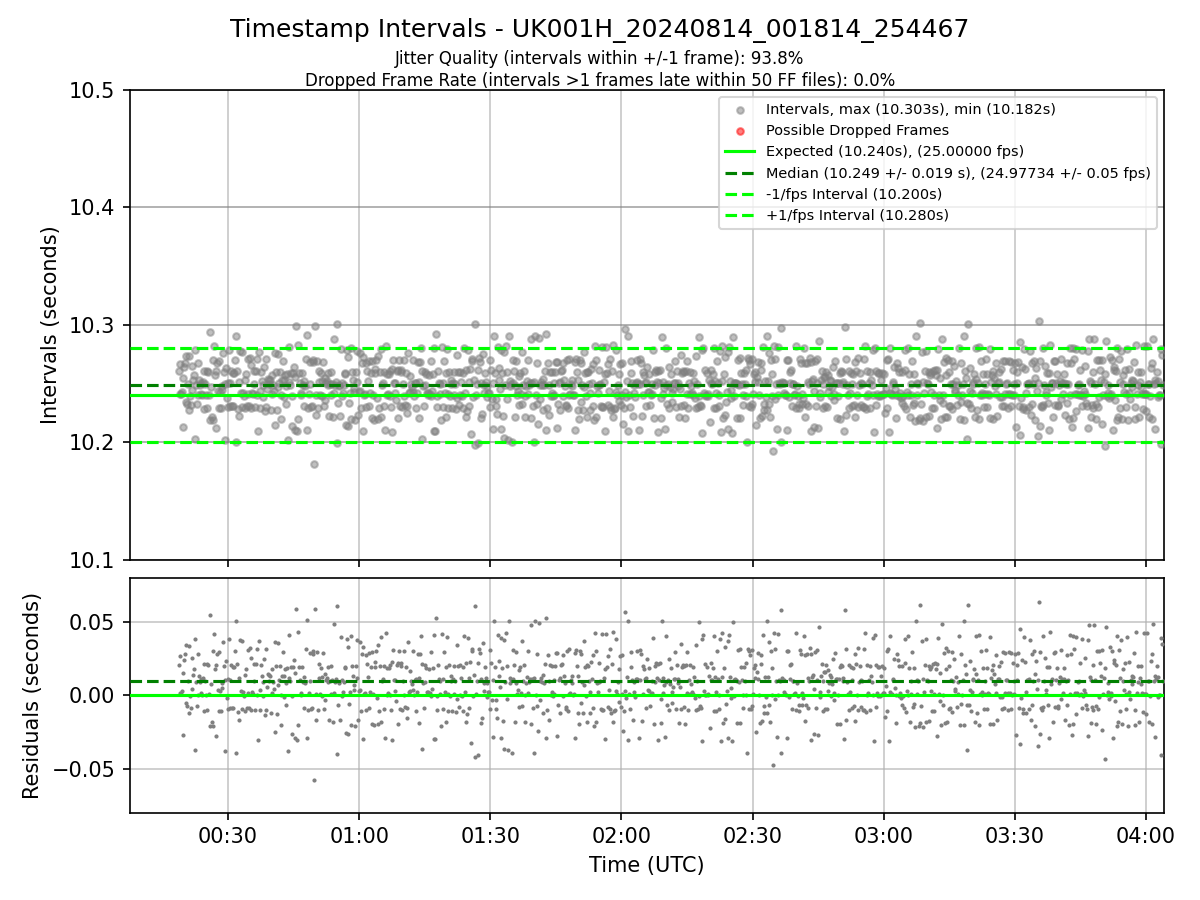
Task: Click the gray Intervals marker in legend
Action: click(740, 109)
